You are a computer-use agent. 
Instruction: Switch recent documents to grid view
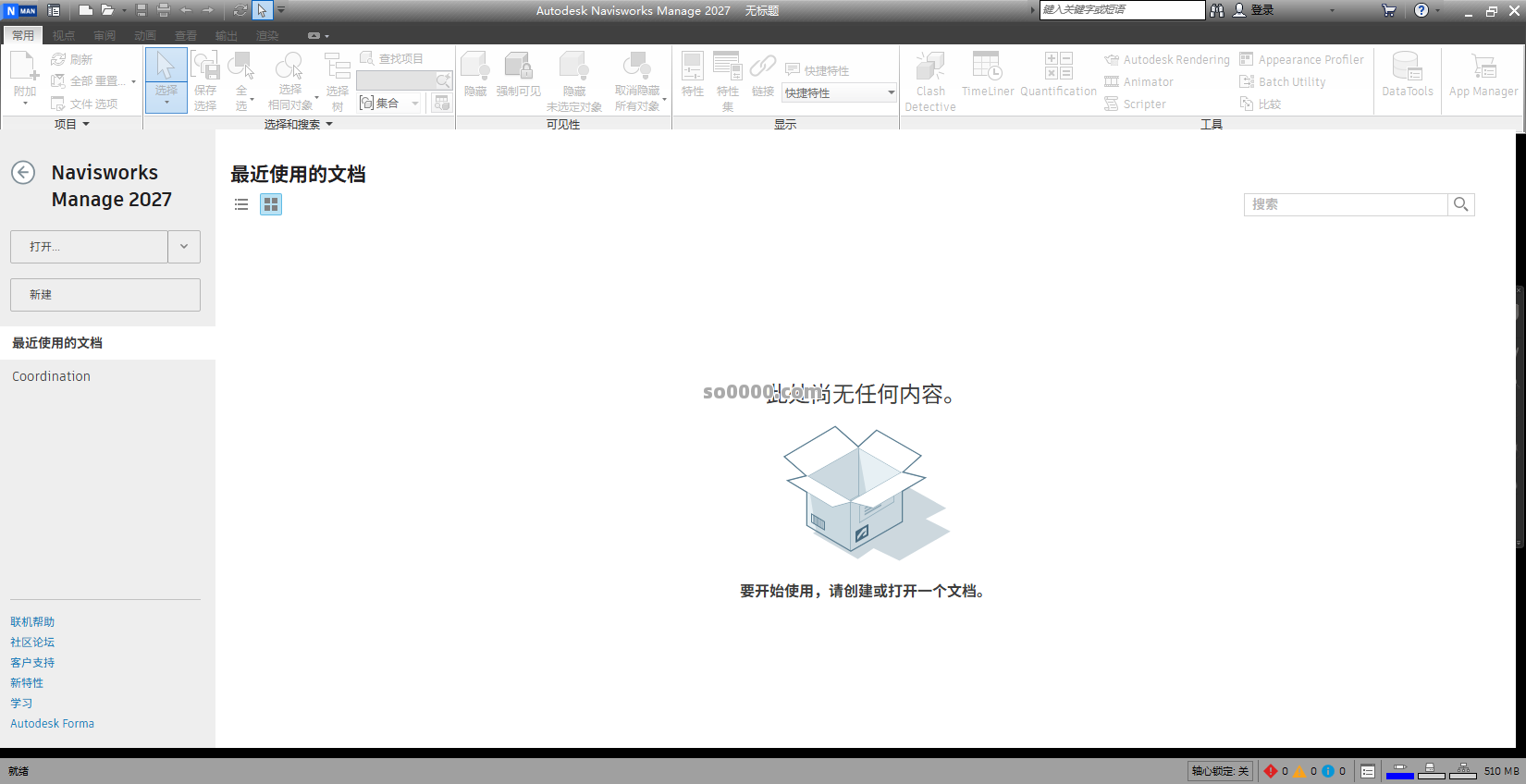click(271, 204)
